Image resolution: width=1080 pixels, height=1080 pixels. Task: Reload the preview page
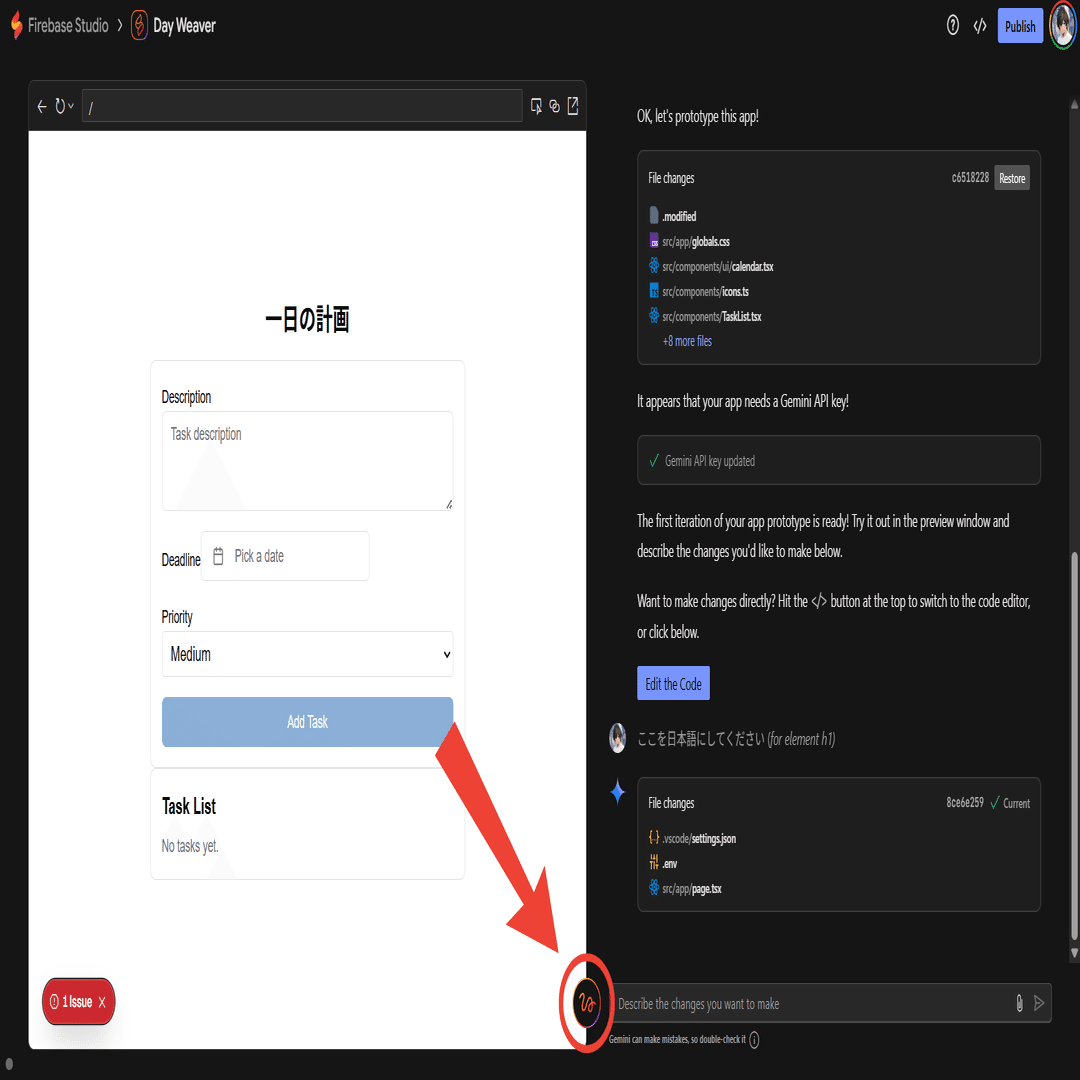pyautogui.click(x=60, y=106)
